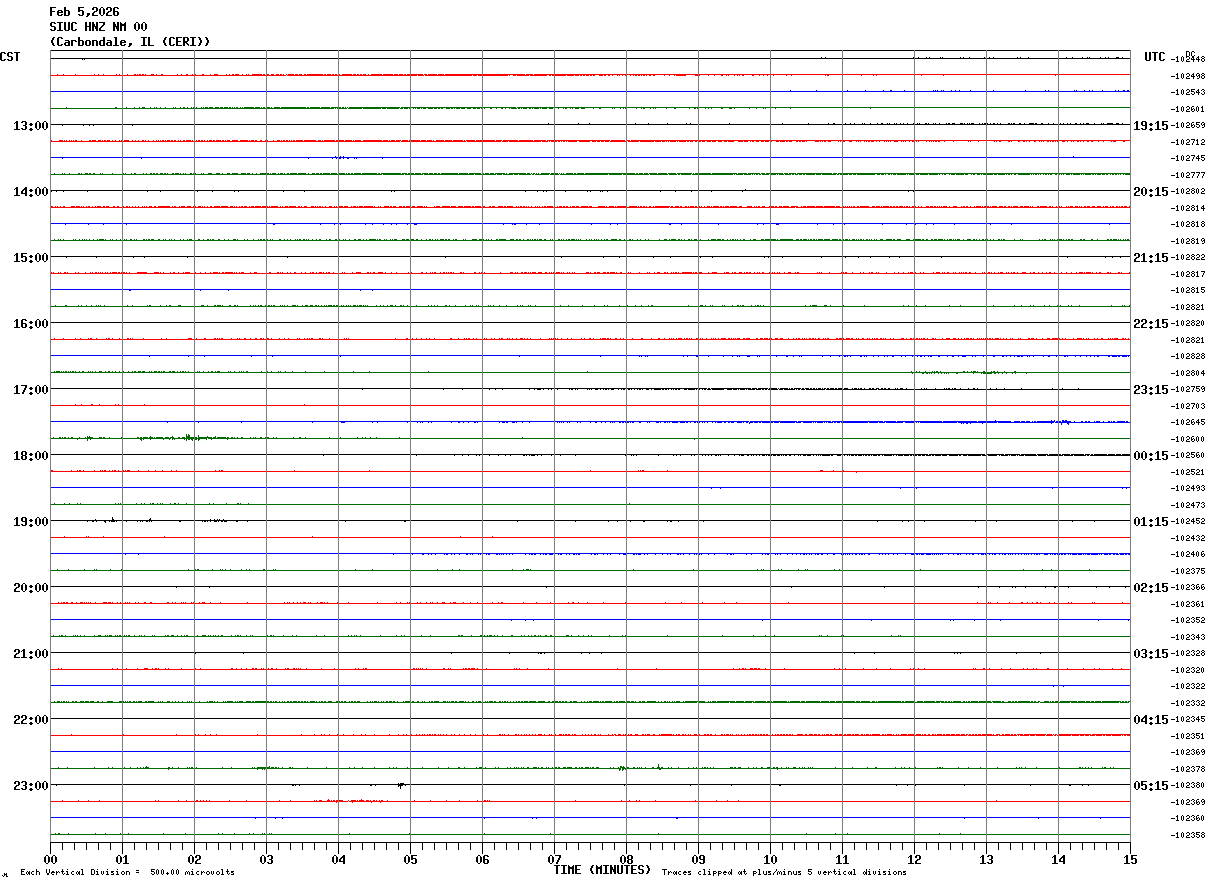Click the 20:00 CST hour label

(31, 587)
